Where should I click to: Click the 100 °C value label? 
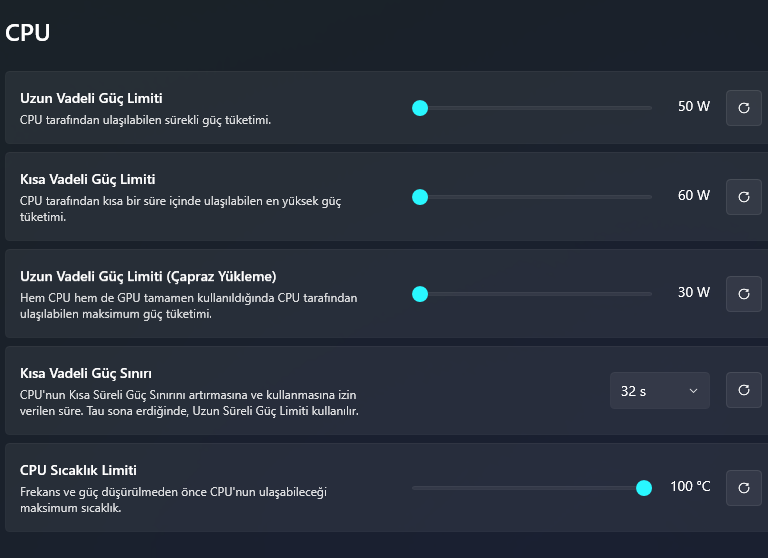tap(690, 487)
